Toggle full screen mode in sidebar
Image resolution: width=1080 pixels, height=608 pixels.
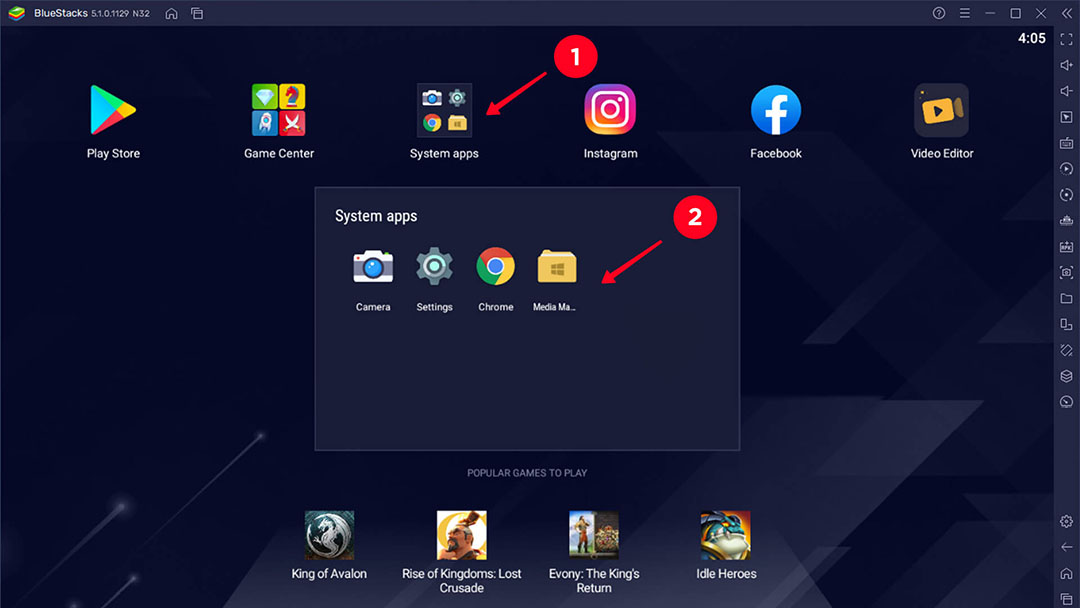(1066, 39)
